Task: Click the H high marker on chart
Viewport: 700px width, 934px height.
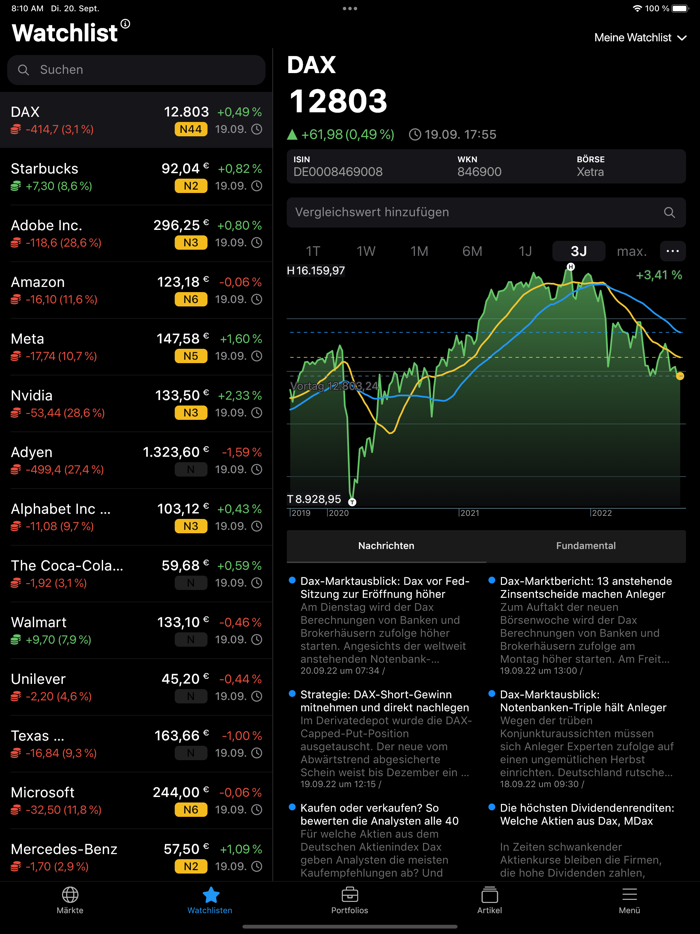Action: point(570,267)
